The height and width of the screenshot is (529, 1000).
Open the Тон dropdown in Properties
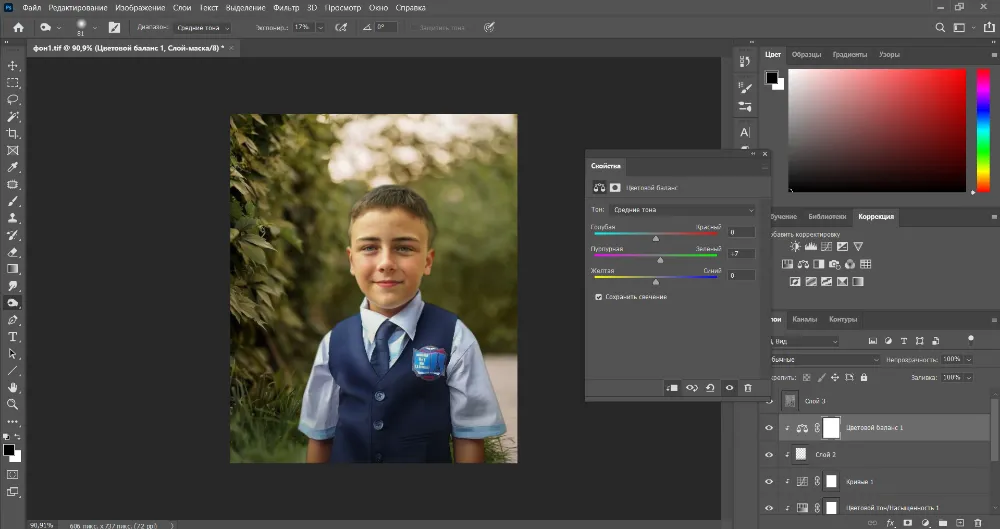tap(680, 210)
